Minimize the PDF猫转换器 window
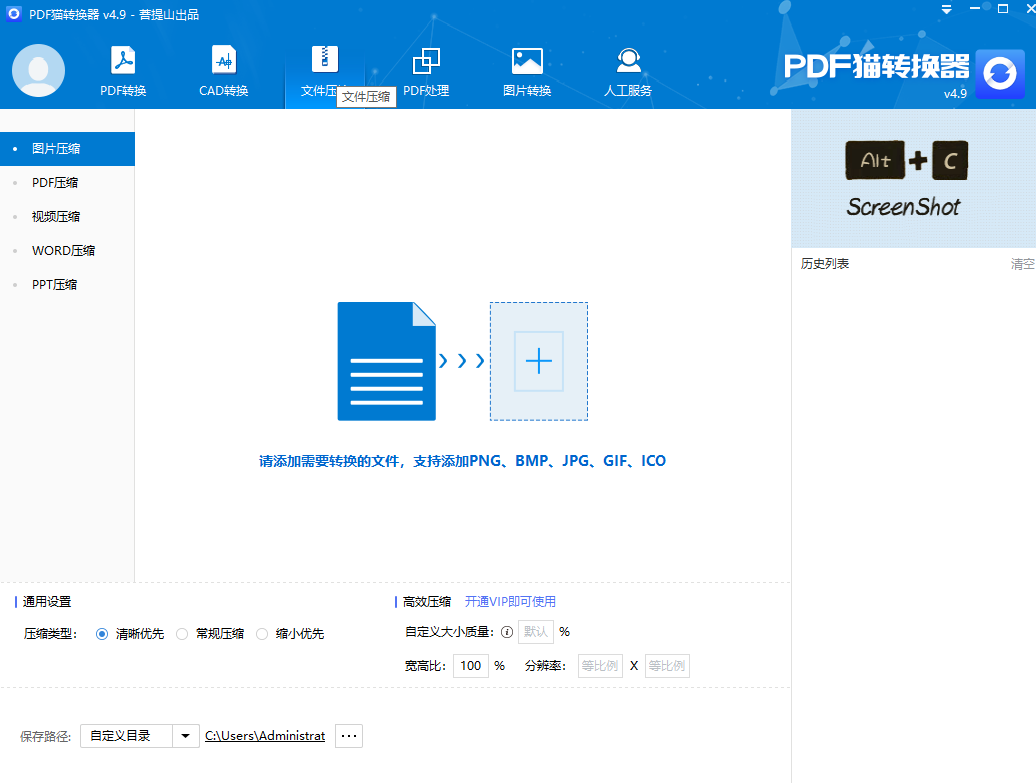Image resolution: width=1036 pixels, height=783 pixels. [x=975, y=9]
